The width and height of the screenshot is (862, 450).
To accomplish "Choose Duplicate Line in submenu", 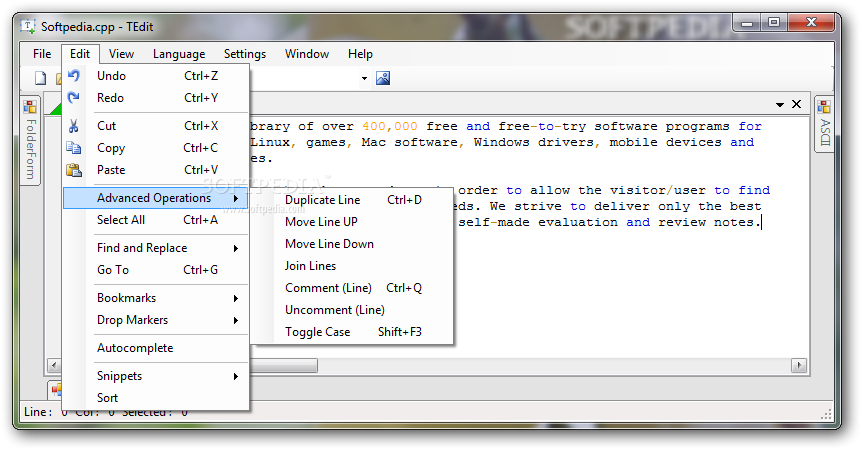I will coord(352,200).
